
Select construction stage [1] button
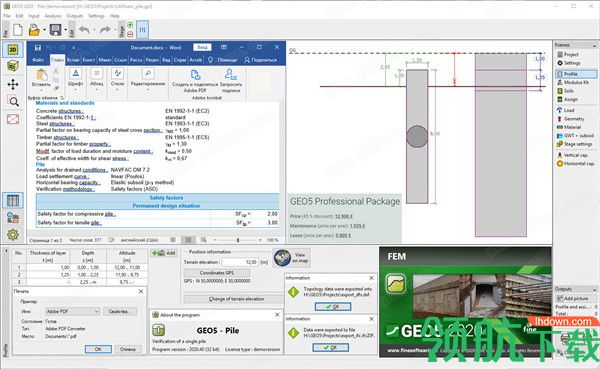pyautogui.click(x=142, y=29)
